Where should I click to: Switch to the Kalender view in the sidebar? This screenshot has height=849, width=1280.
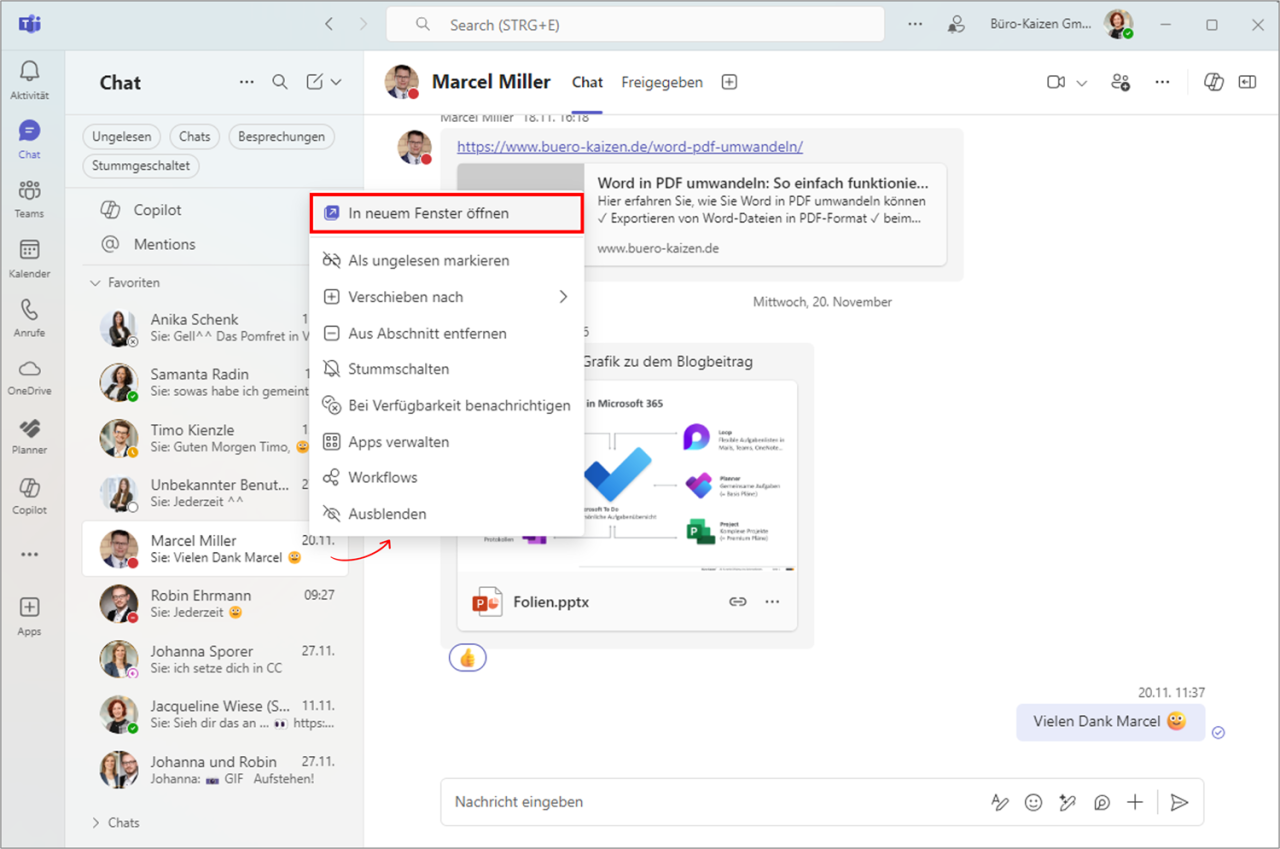(x=29, y=256)
